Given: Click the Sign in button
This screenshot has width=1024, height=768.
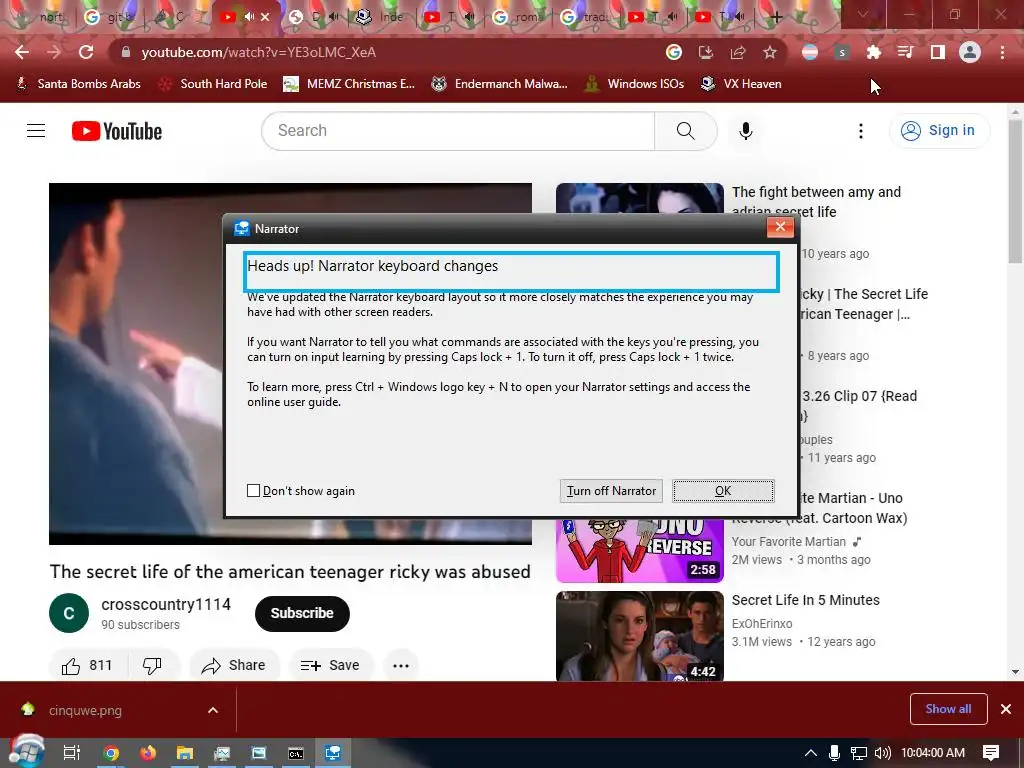Looking at the screenshot, I should coord(939,131).
